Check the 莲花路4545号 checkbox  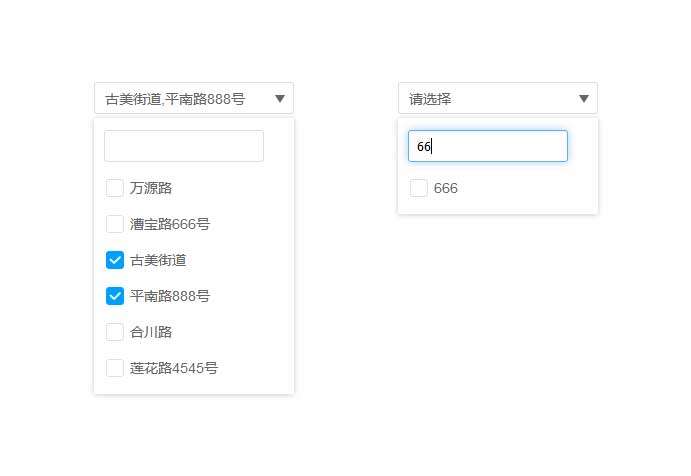point(115,368)
